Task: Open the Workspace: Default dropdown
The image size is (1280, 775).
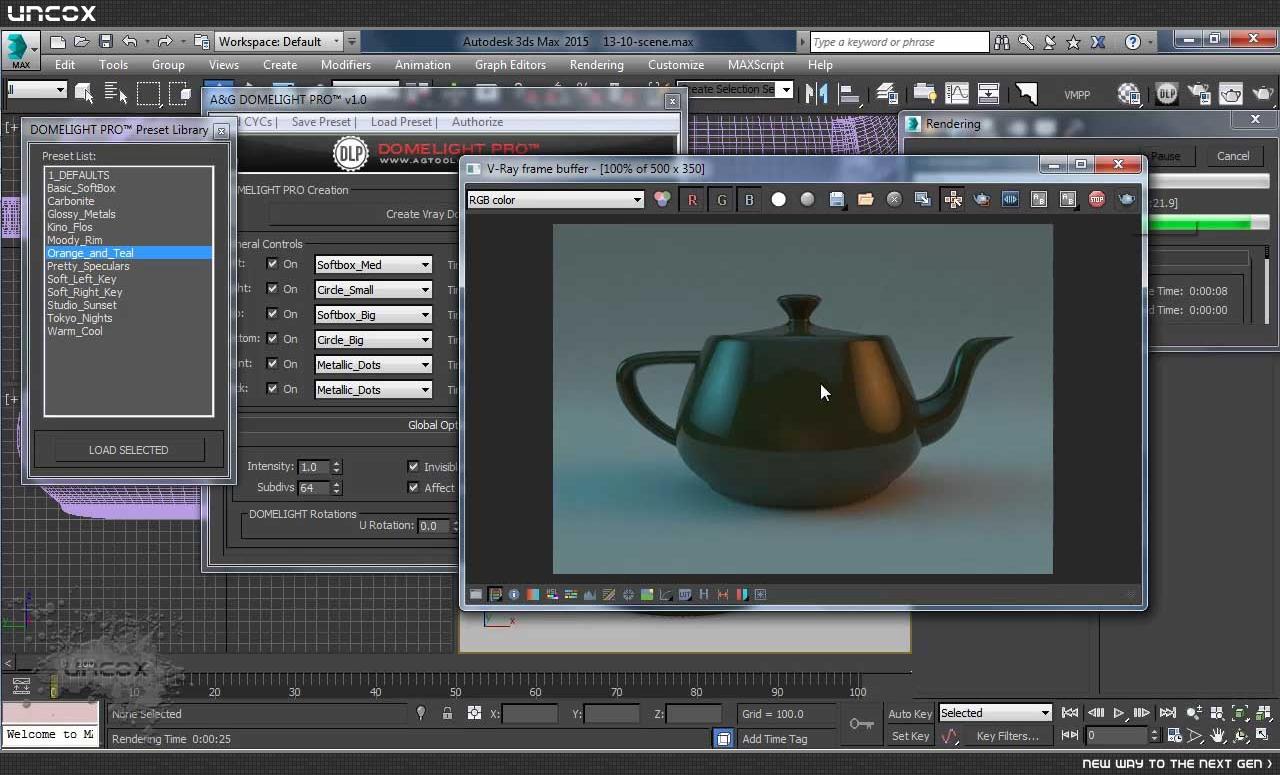Action: click(280, 42)
